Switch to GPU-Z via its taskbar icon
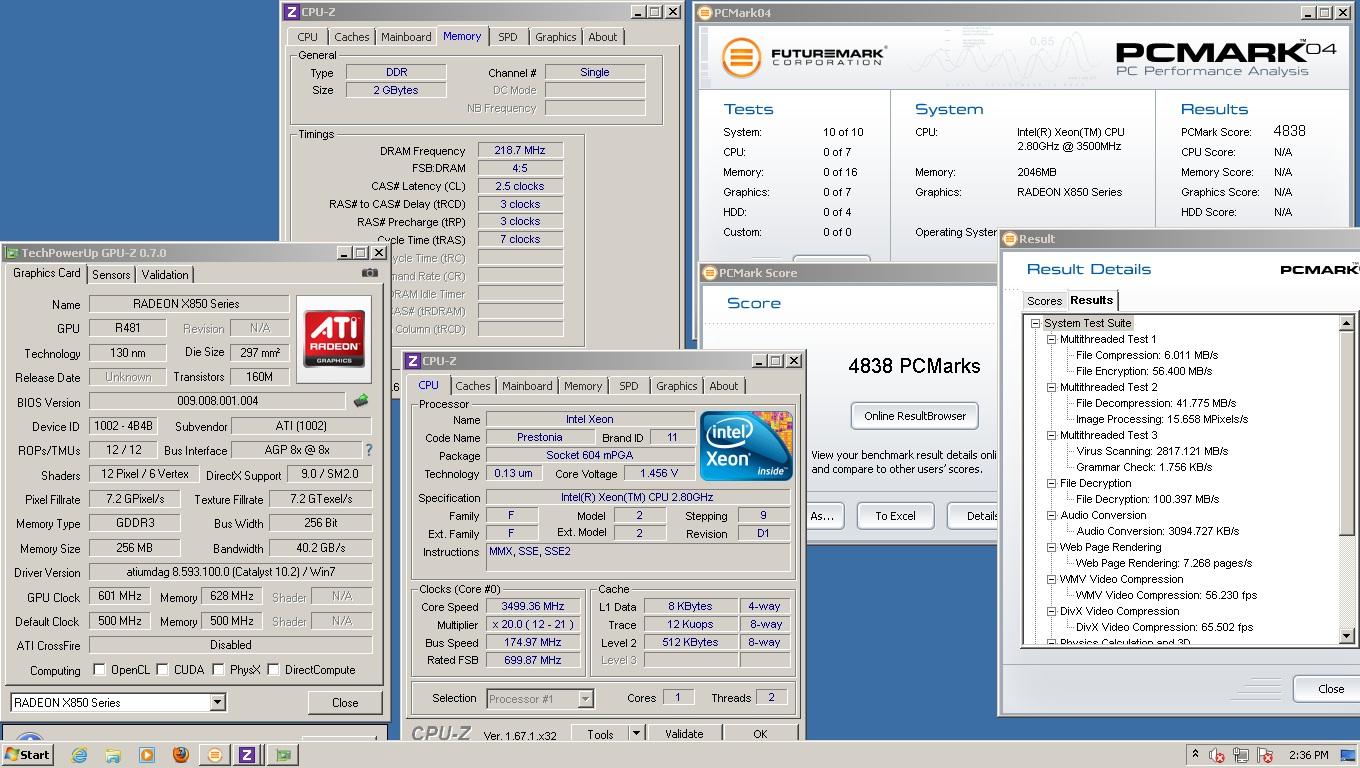This screenshot has height=768, width=1360. (x=282, y=755)
